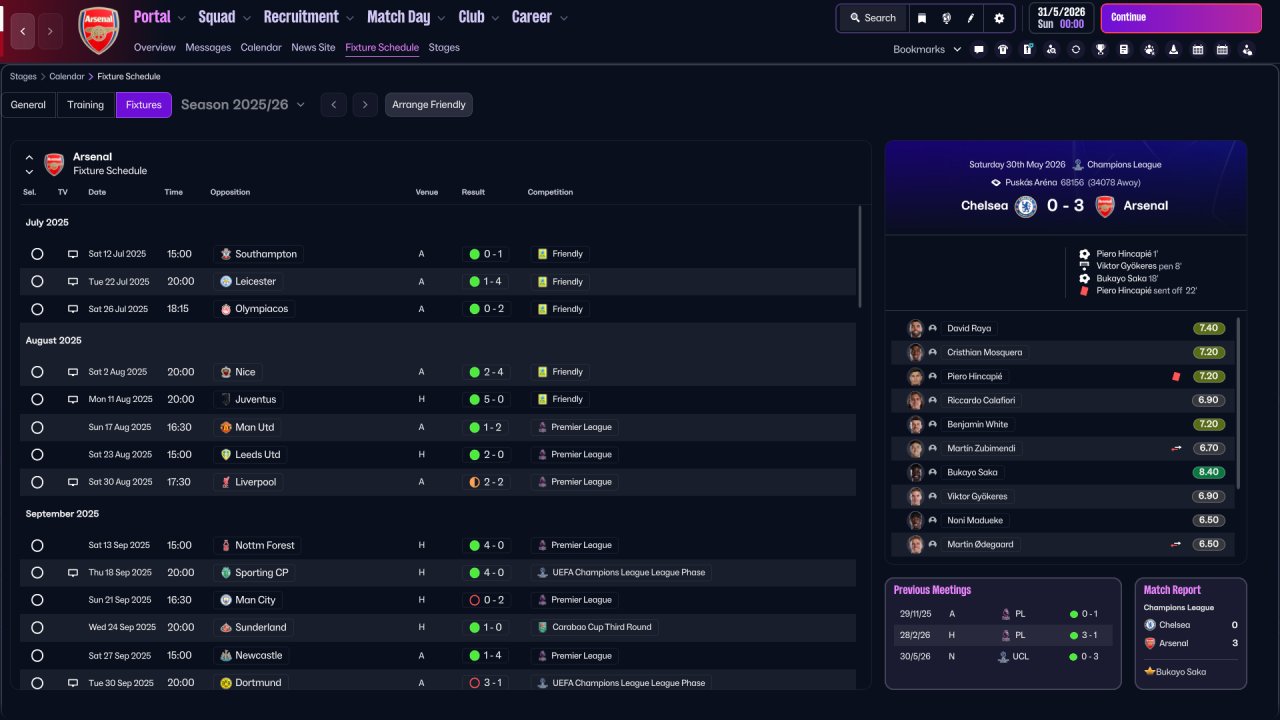
Task: Open the News Site sub-menu item
Action: click(x=313, y=47)
